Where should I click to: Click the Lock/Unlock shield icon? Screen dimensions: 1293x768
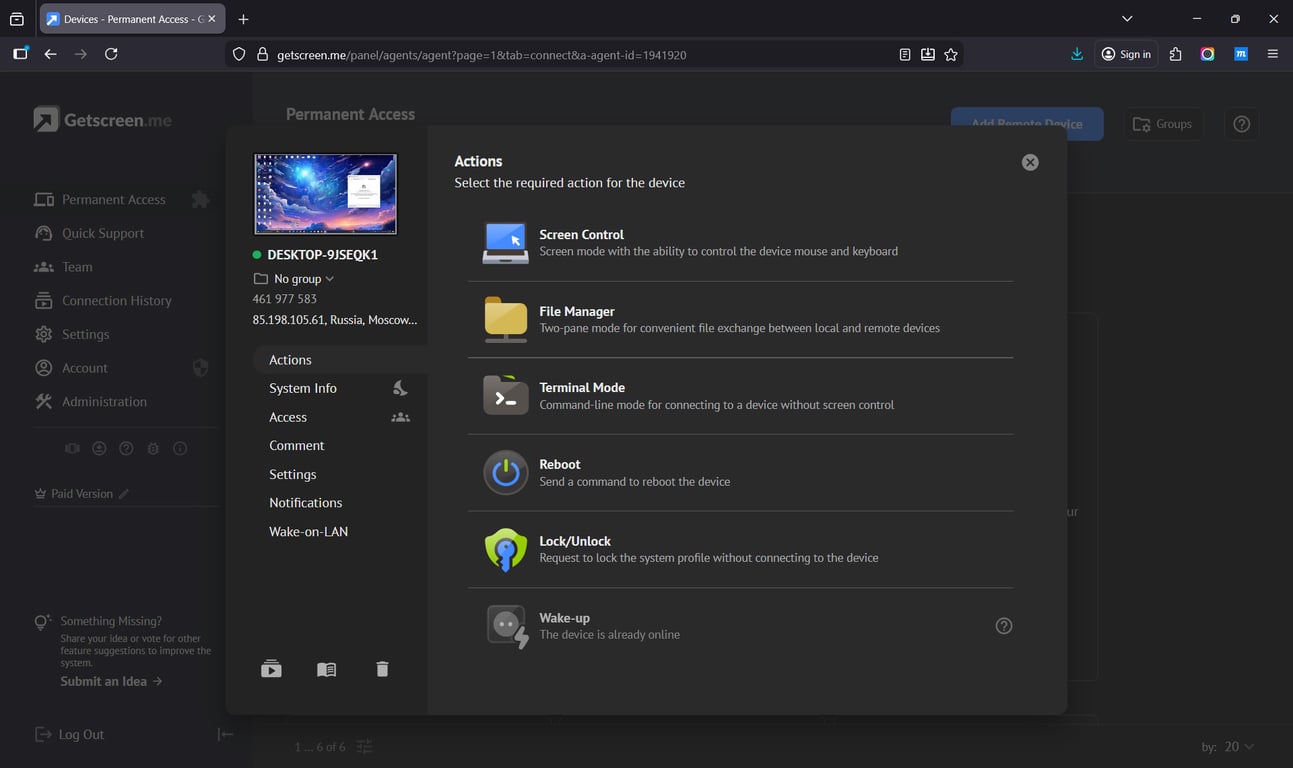[506, 549]
